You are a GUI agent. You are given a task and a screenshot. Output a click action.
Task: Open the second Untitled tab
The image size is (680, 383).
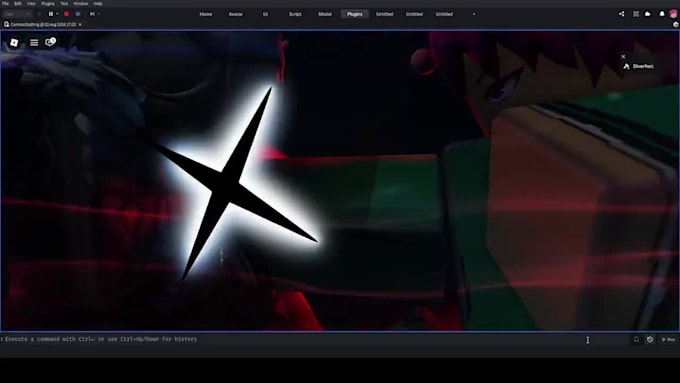coord(414,14)
